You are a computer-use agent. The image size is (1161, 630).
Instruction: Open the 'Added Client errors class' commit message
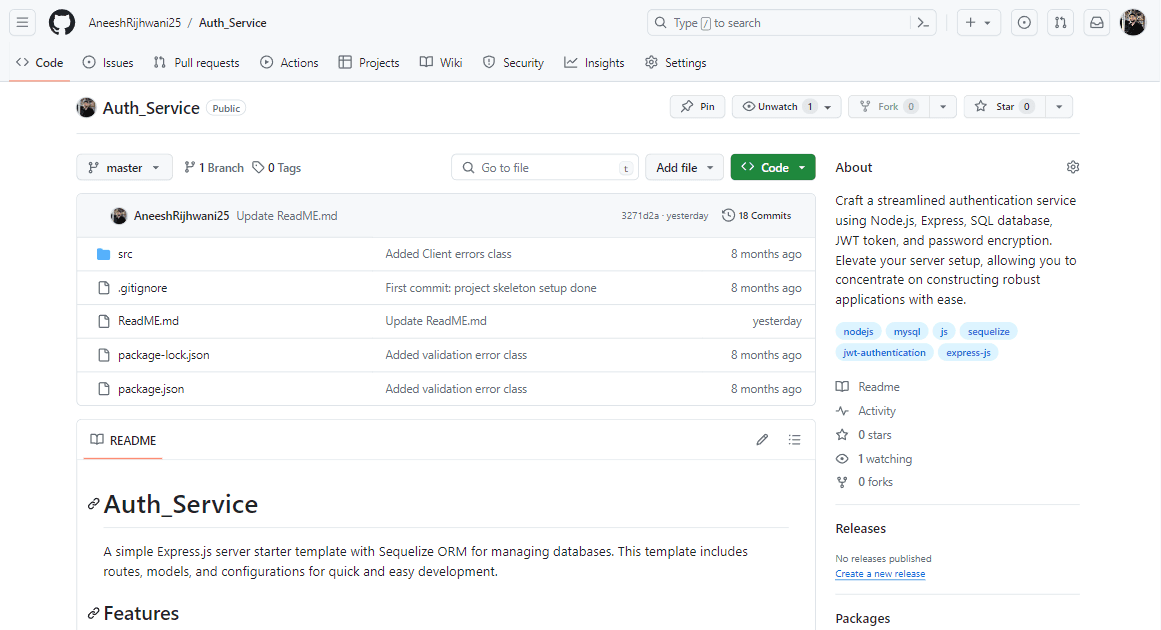[448, 254]
